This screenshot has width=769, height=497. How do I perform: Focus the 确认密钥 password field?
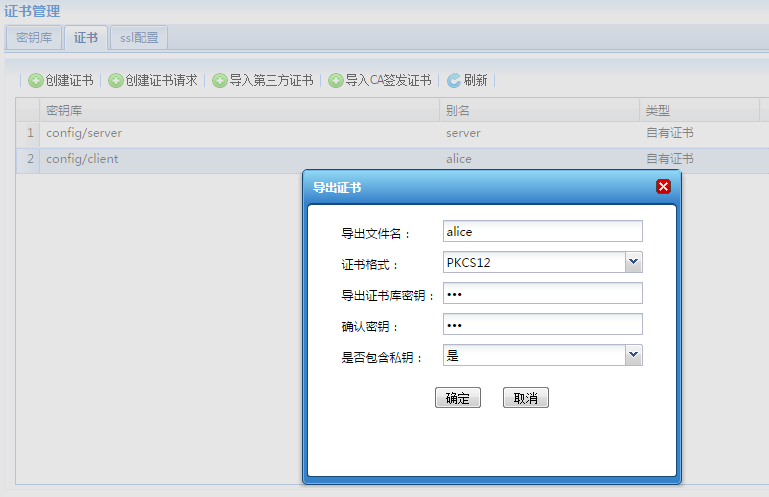tap(543, 324)
